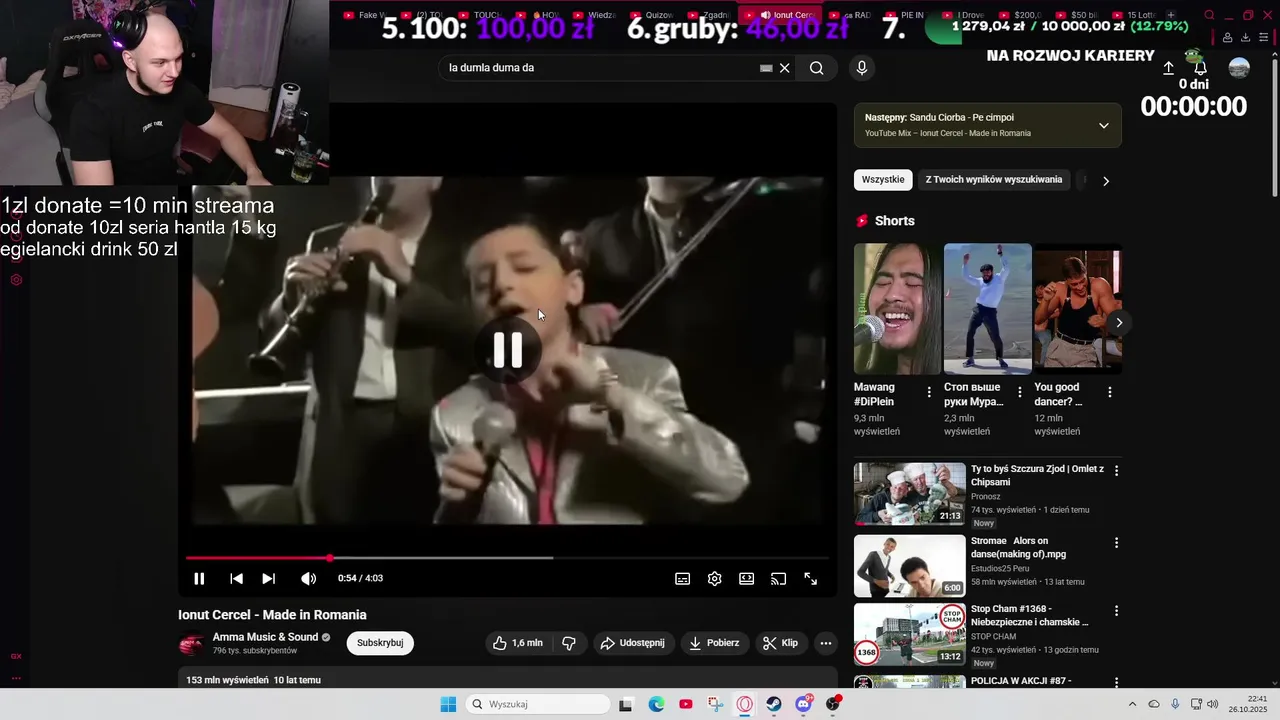Run the search with the magnifier button
This screenshot has width=1280, height=720.
click(817, 68)
